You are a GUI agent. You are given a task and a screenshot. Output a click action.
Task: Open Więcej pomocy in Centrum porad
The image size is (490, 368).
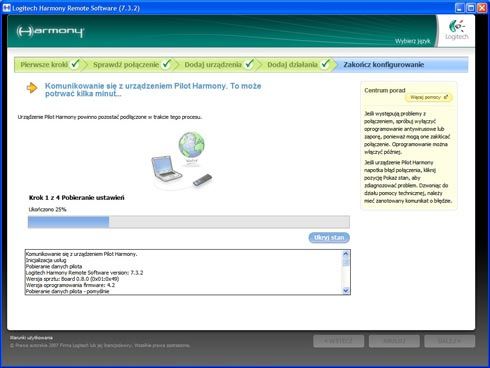point(429,97)
